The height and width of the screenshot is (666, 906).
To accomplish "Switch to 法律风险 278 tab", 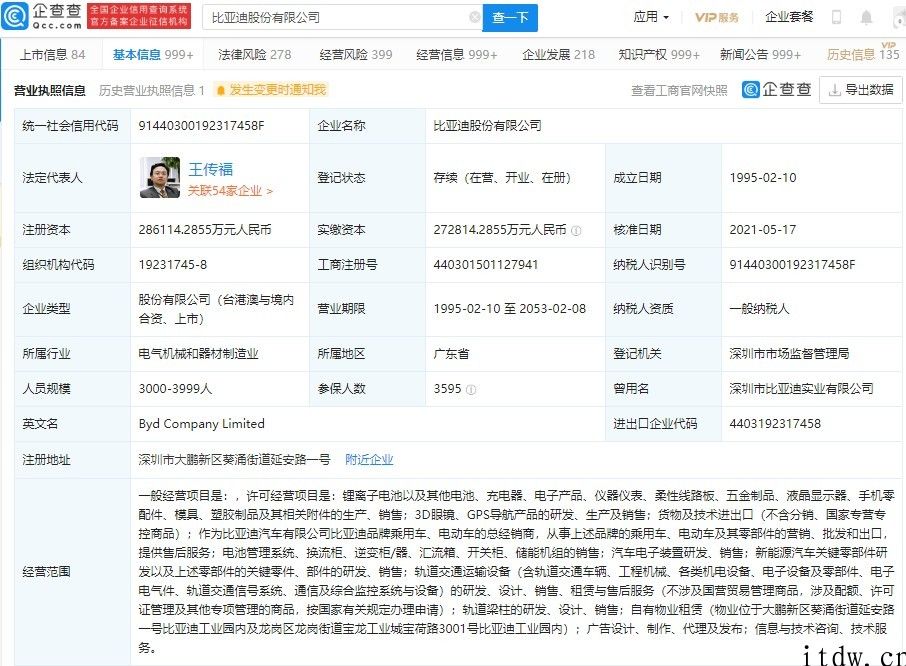I will 255,55.
